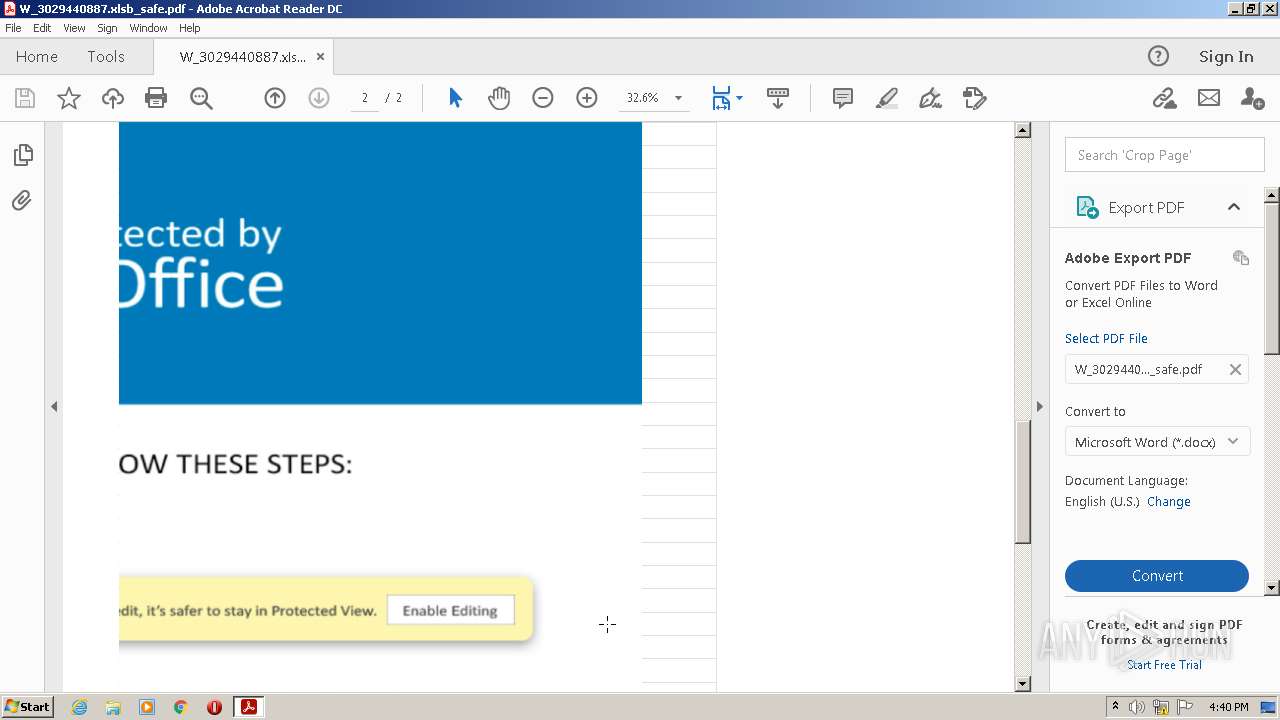
Task: Bookmark this file with the star icon
Action: point(69,98)
